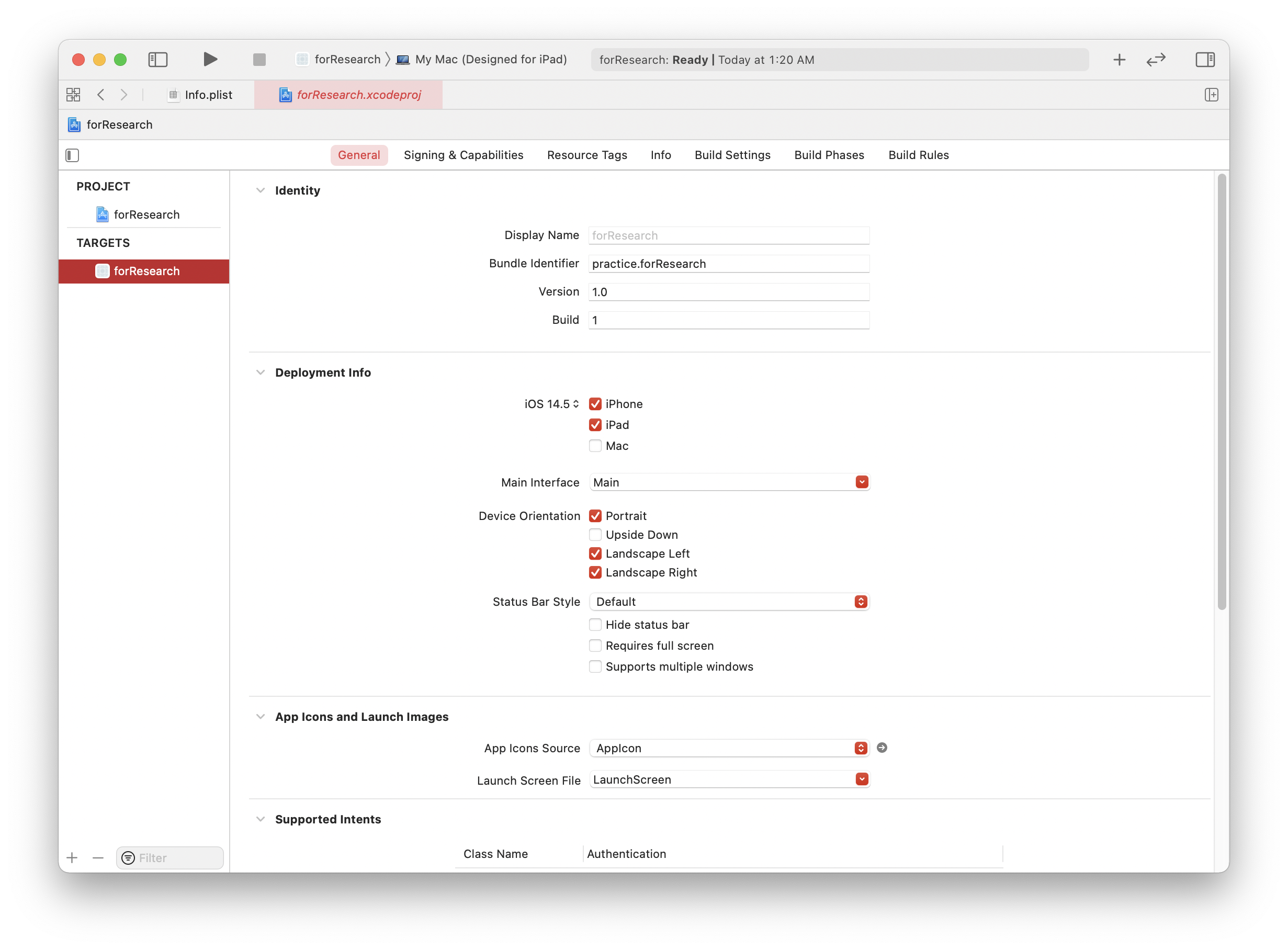Select forResearch under PROJECT
Viewport: 1288px width, 950px height.
click(x=146, y=214)
